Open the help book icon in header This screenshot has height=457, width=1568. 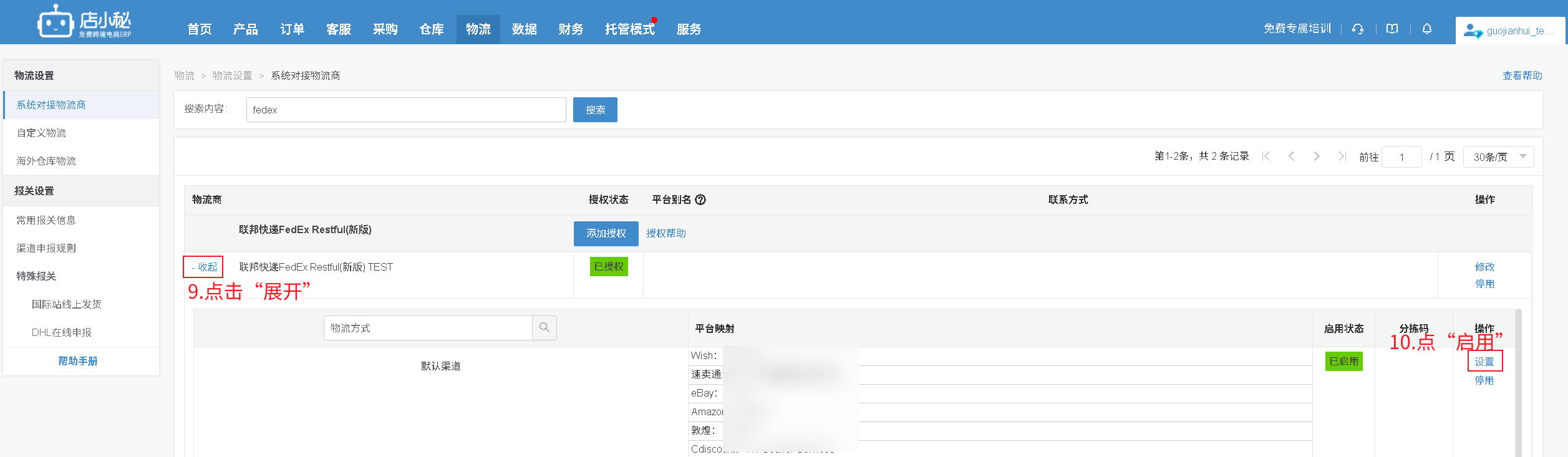pos(1392,29)
